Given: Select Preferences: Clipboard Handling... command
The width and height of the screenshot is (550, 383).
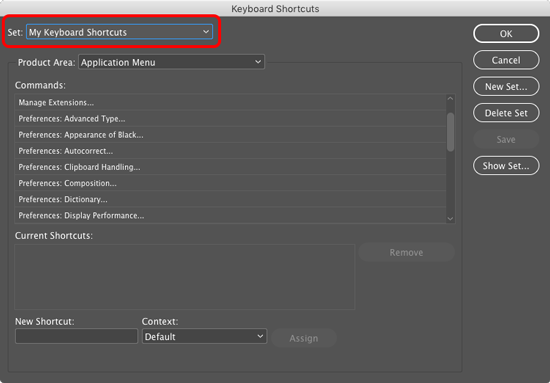Looking at the screenshot, I should click(x=230, y=167).
